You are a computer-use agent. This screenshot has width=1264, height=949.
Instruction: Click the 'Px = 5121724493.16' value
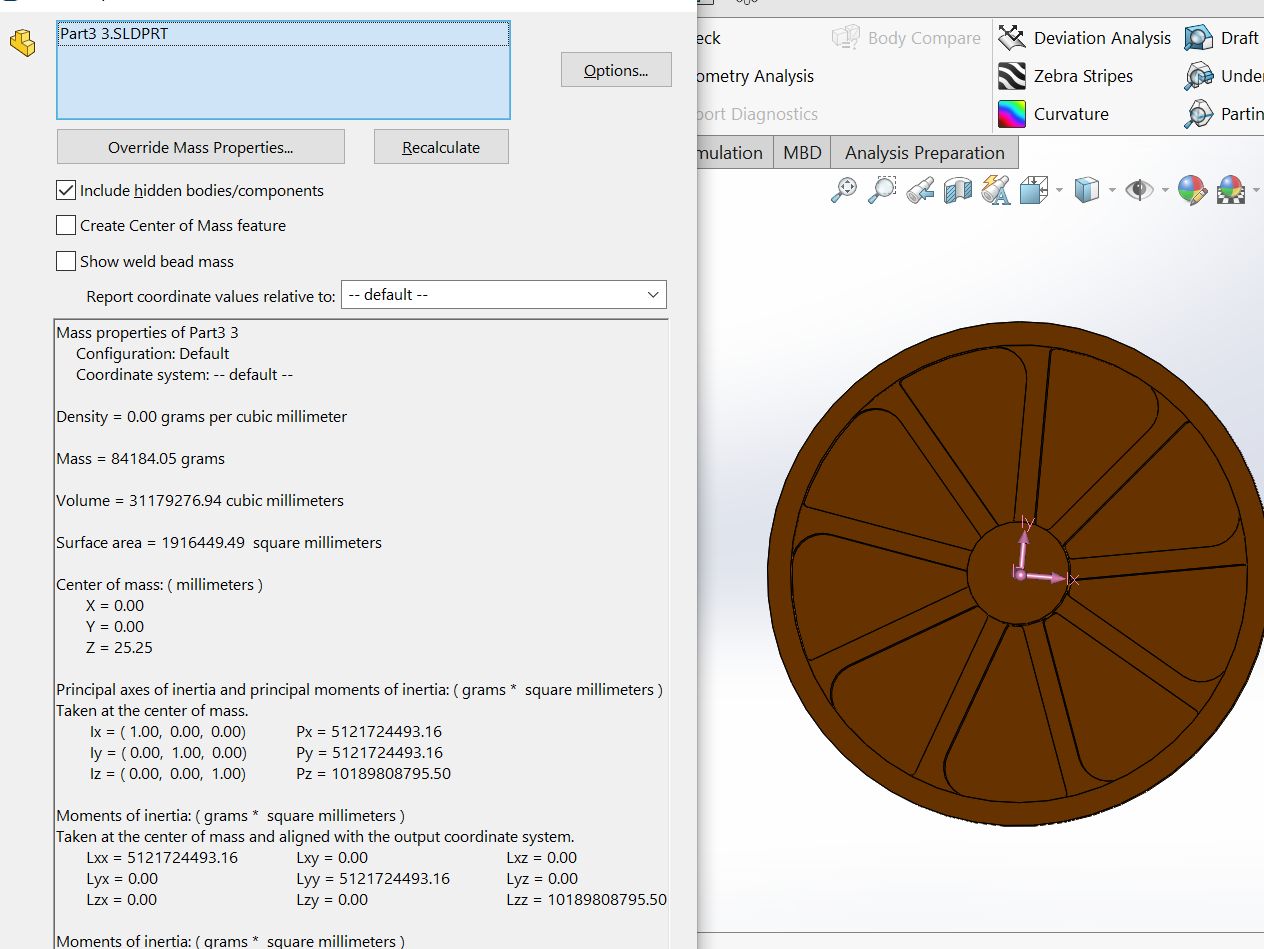pos(369,731)
